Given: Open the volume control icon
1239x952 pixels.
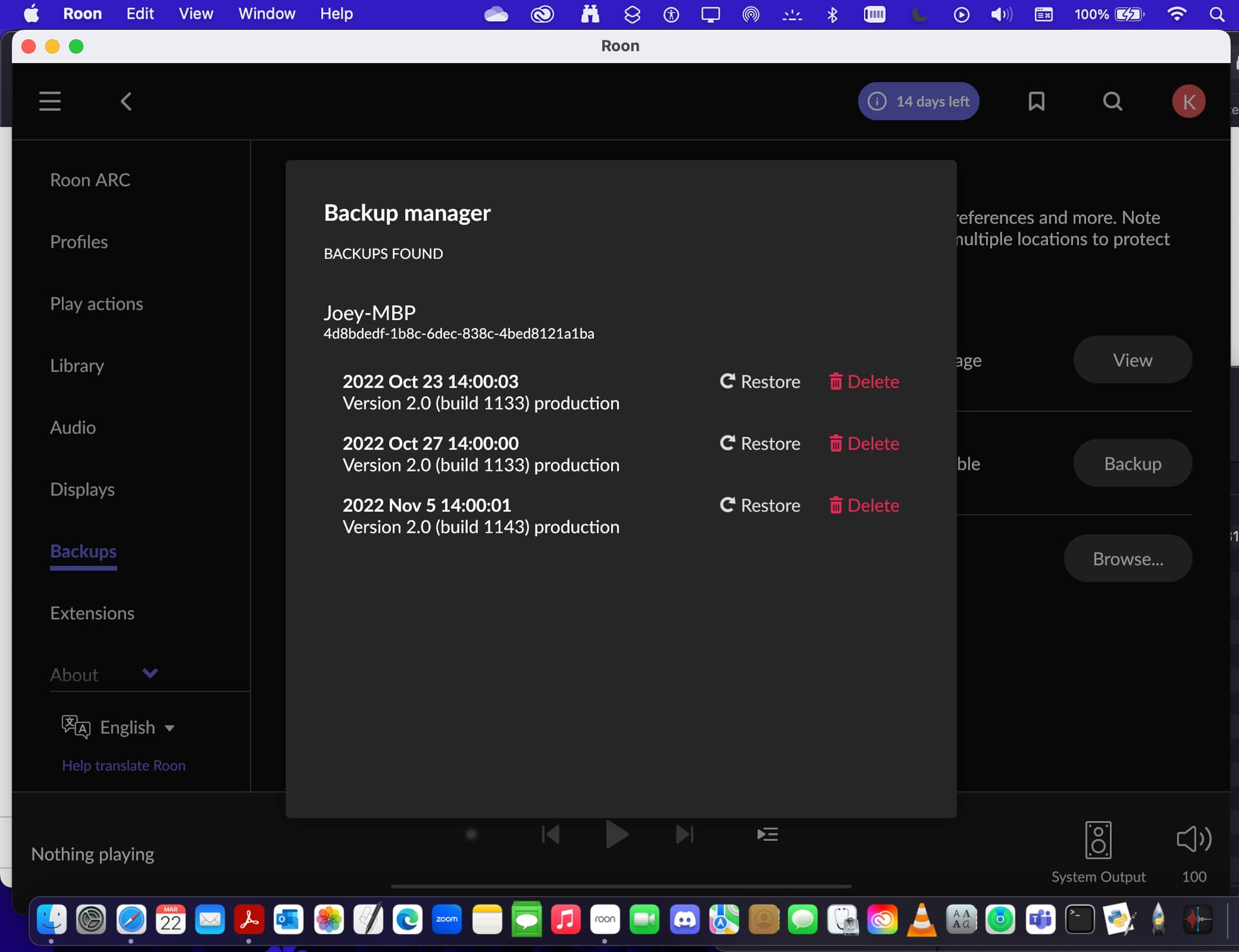Looking at the screenshot, I should [1194, 840].
